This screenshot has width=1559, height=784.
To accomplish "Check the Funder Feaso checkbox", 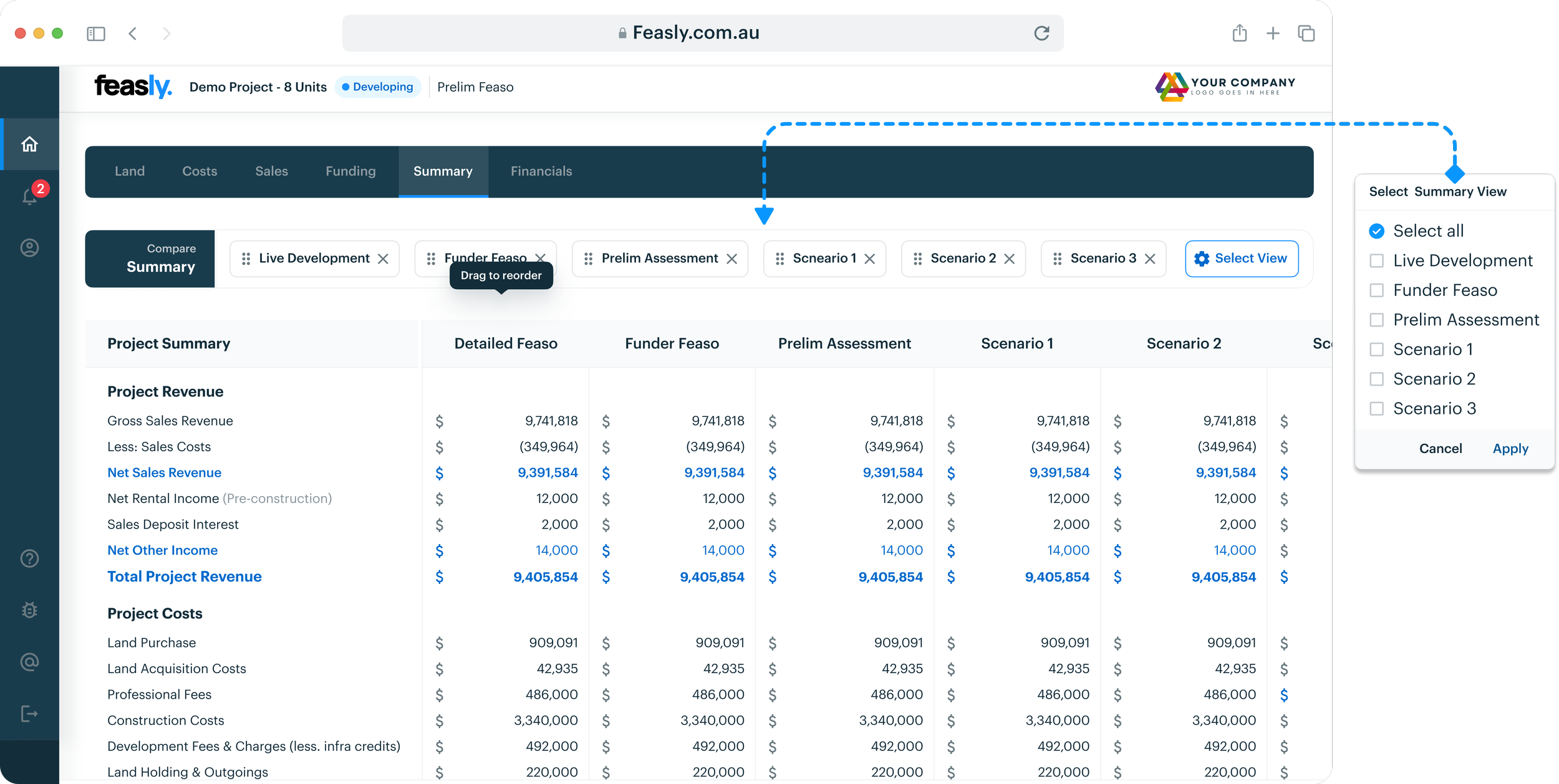I will 1376,290.
